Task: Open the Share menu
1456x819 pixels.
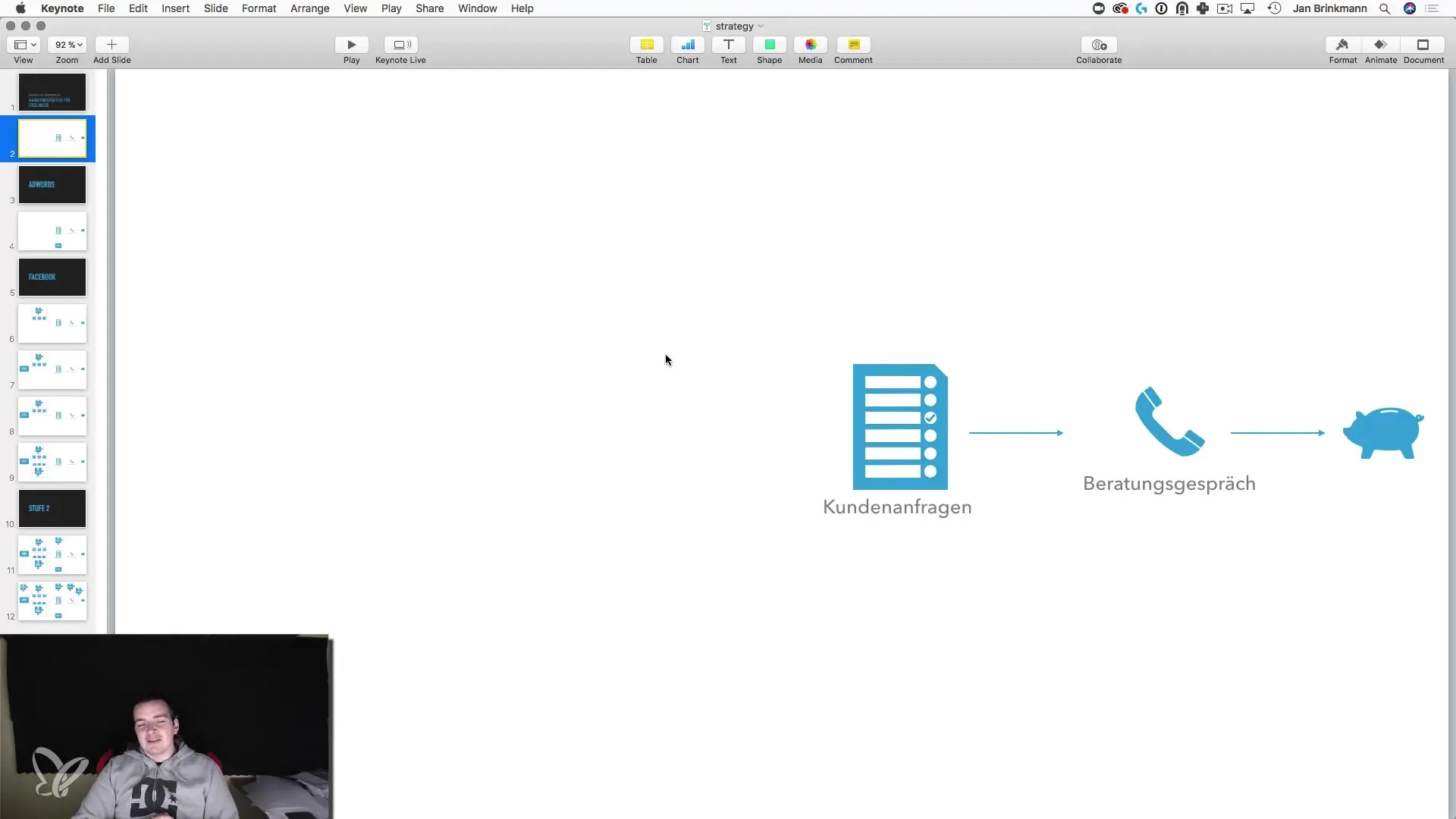Action: click(429, 8)
